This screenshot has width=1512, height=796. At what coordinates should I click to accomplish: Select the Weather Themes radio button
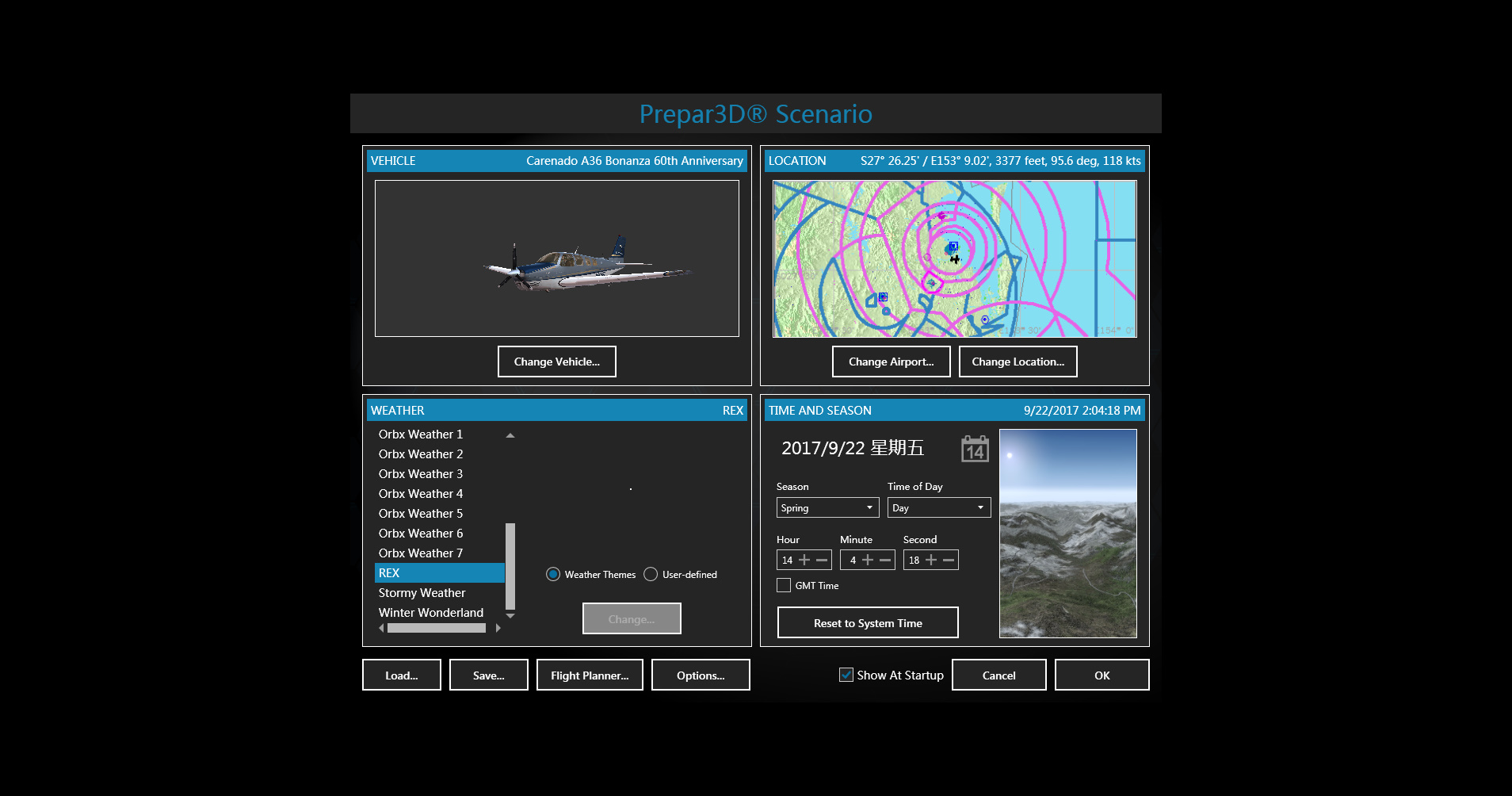tap(553, 574)
